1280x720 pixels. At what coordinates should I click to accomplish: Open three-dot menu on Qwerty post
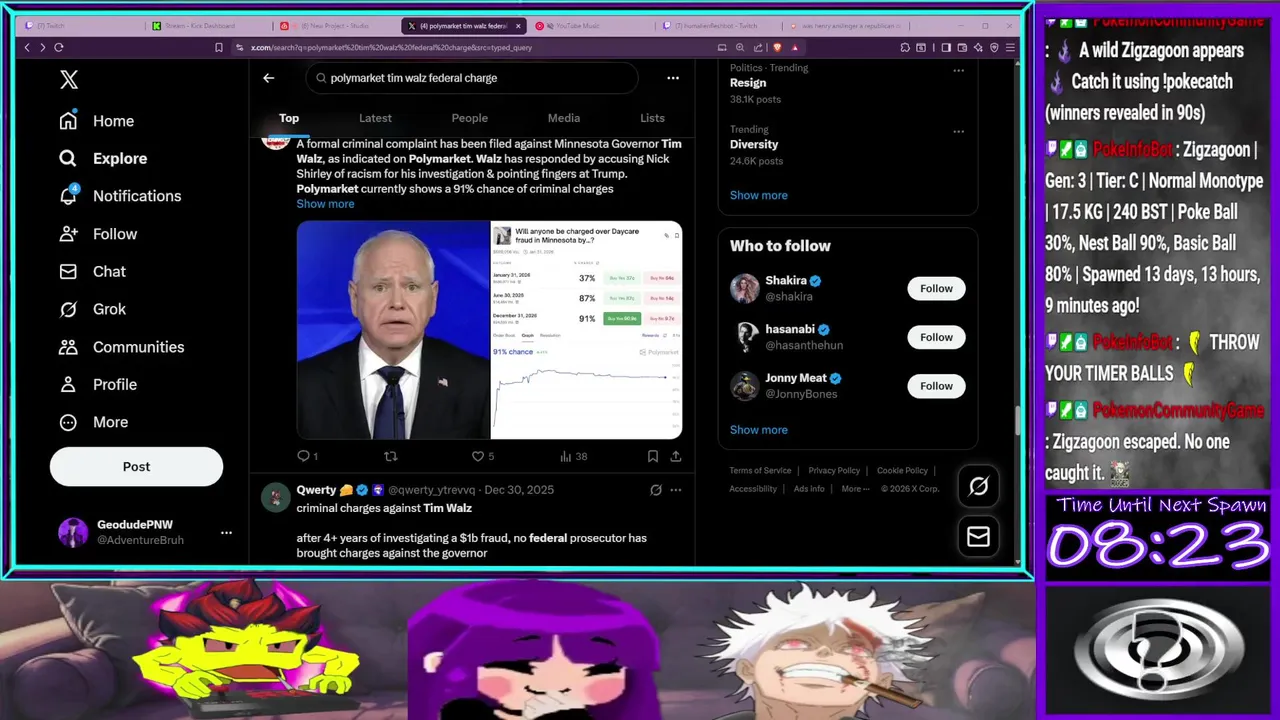(x=676, y=490)
